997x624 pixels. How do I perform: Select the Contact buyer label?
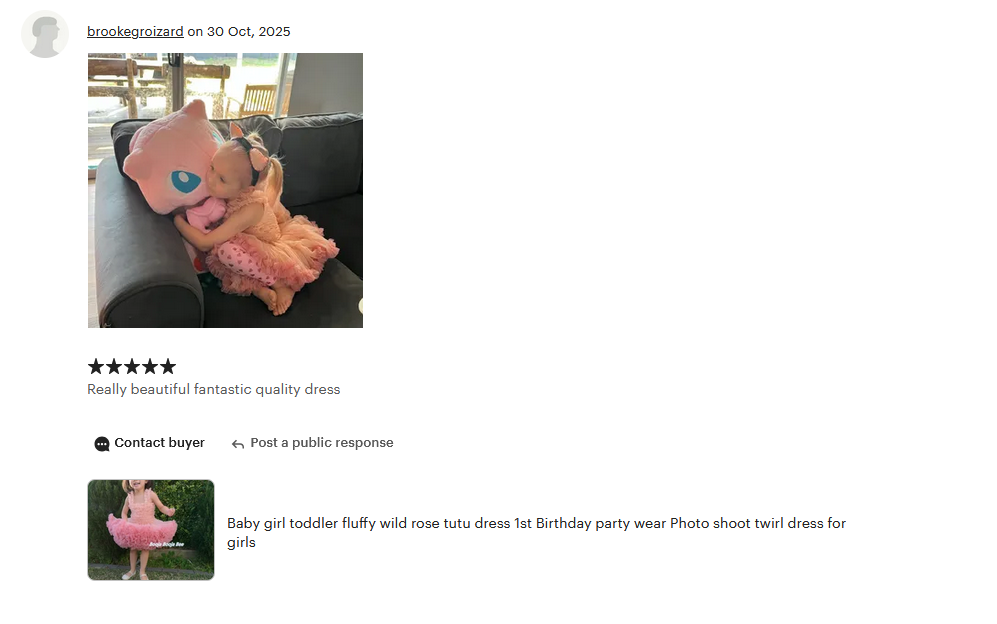(160, 443)
